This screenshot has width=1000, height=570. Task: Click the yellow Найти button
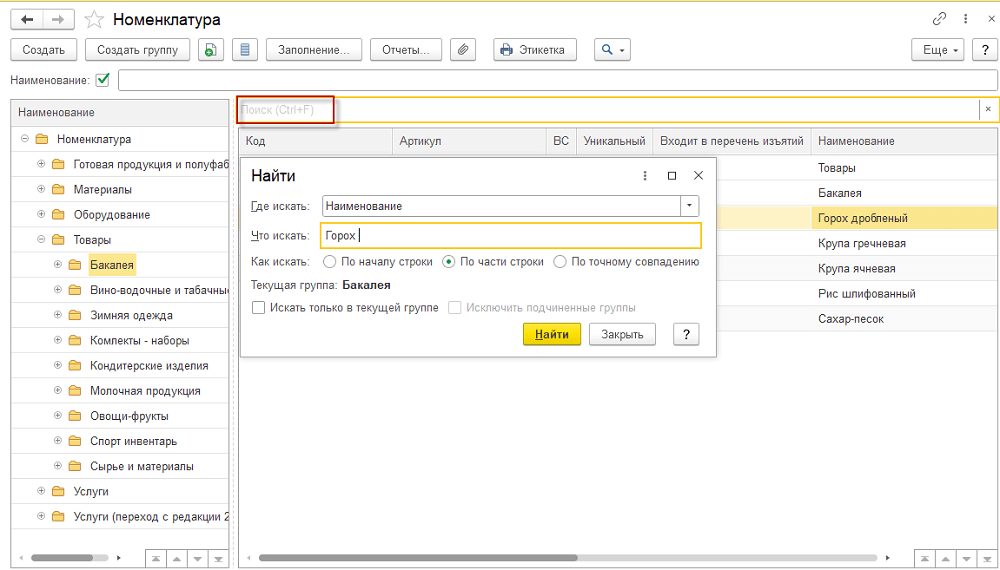(552, 334)
